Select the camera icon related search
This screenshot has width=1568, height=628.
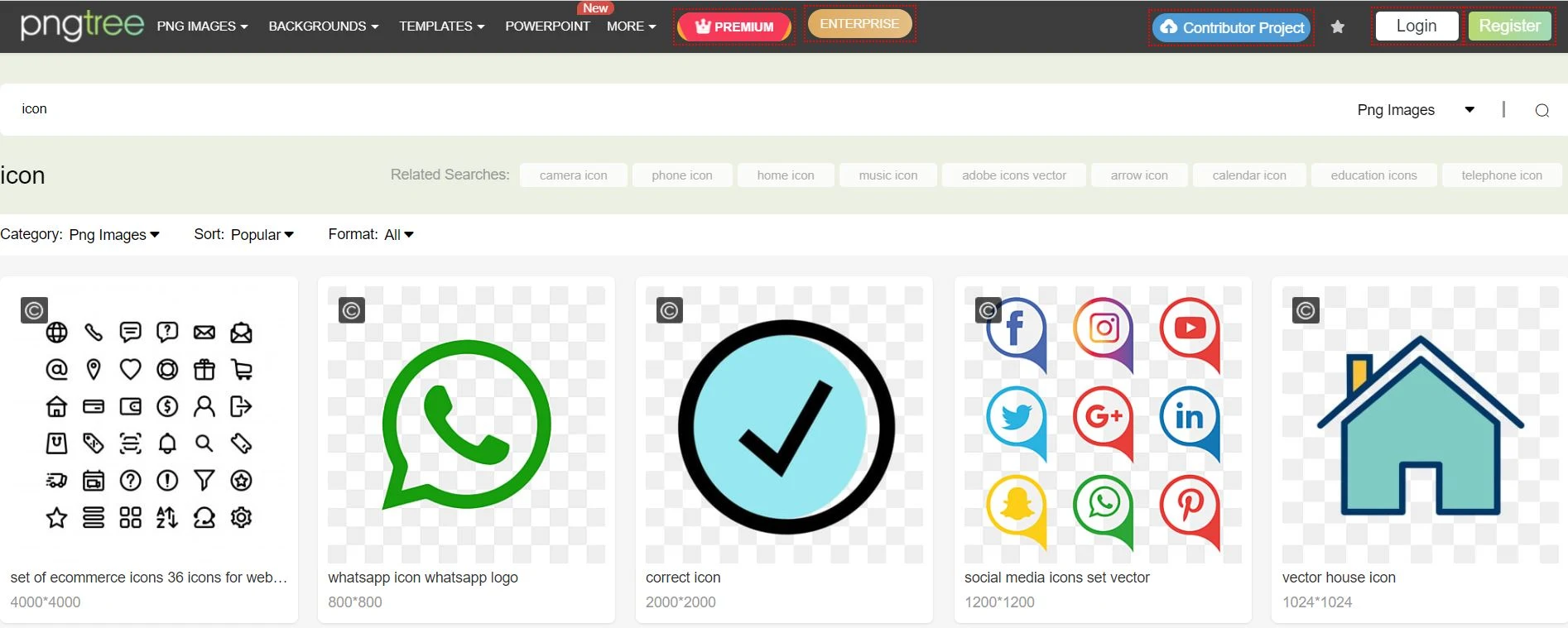573,175
